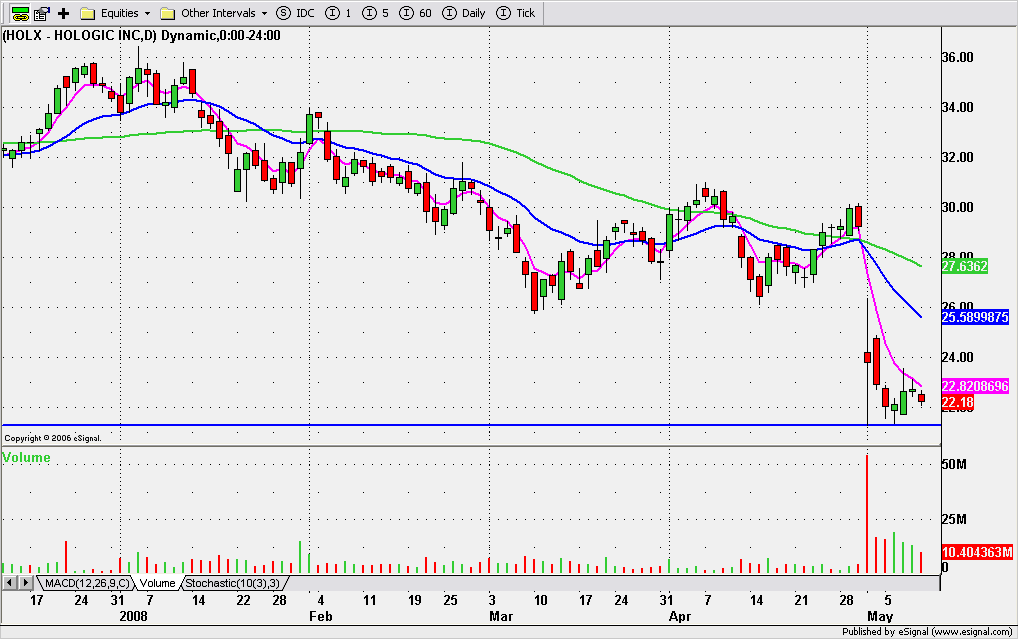Screen dimensions: 1018x639
Task: Select the IDC symbol button
Action: coord(295,13)
